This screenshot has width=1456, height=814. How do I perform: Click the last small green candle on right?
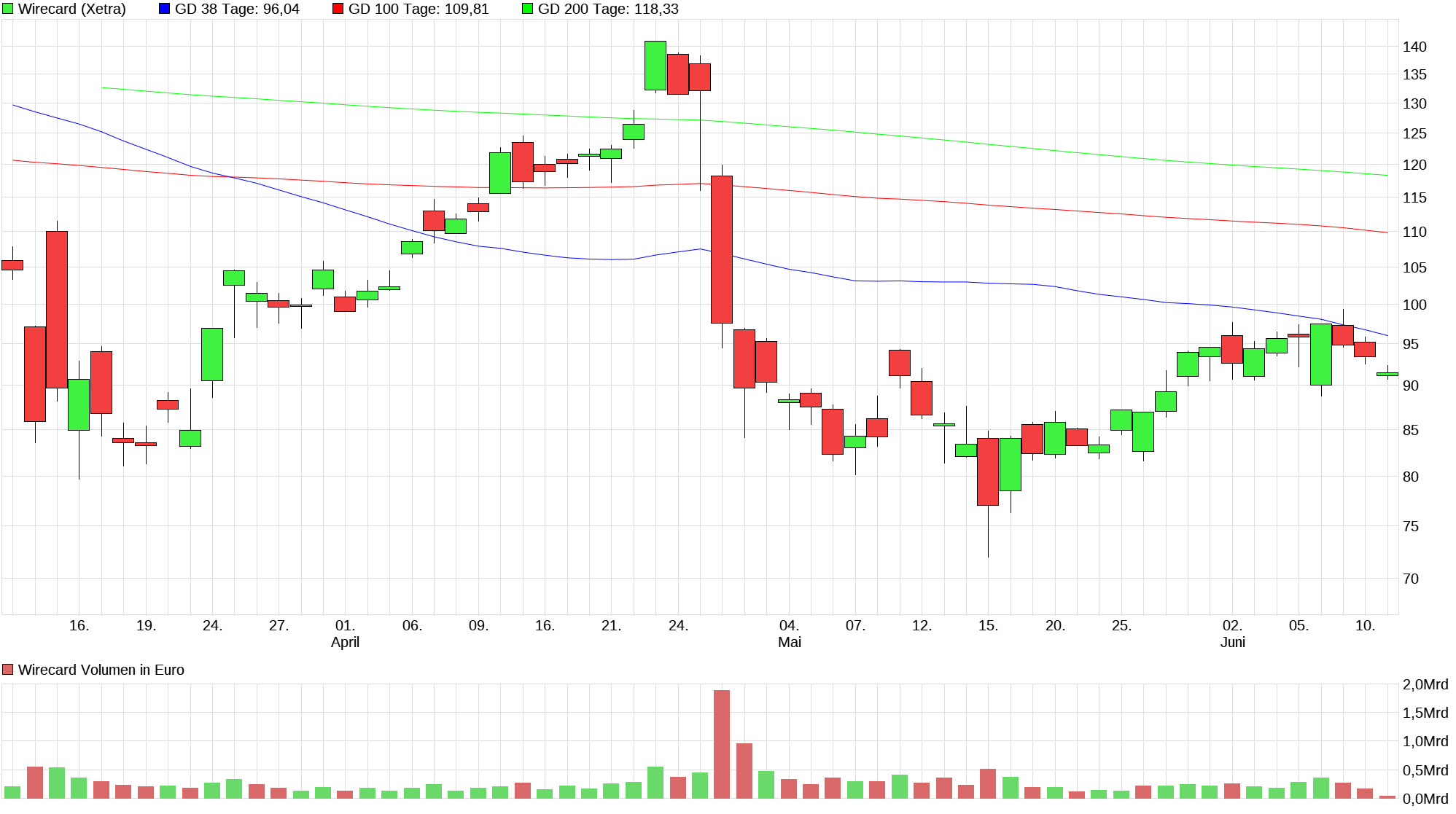[1387, 374]
